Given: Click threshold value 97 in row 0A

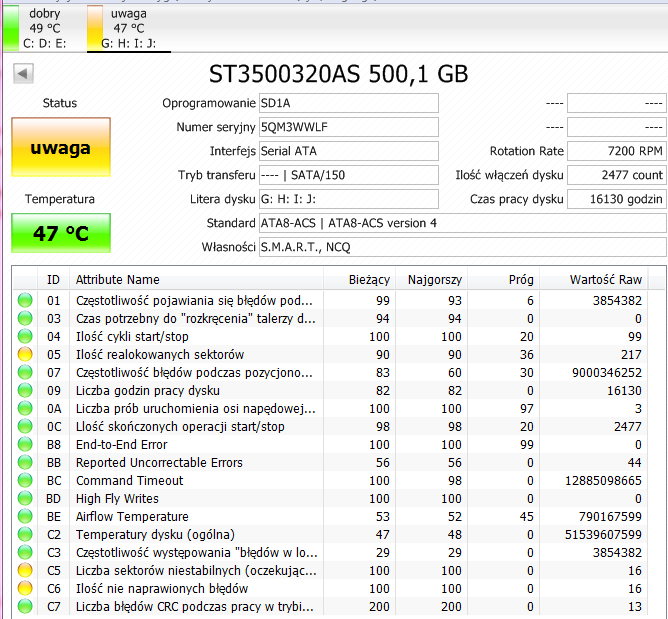Looking at the screenshot, I should [527, 409].
